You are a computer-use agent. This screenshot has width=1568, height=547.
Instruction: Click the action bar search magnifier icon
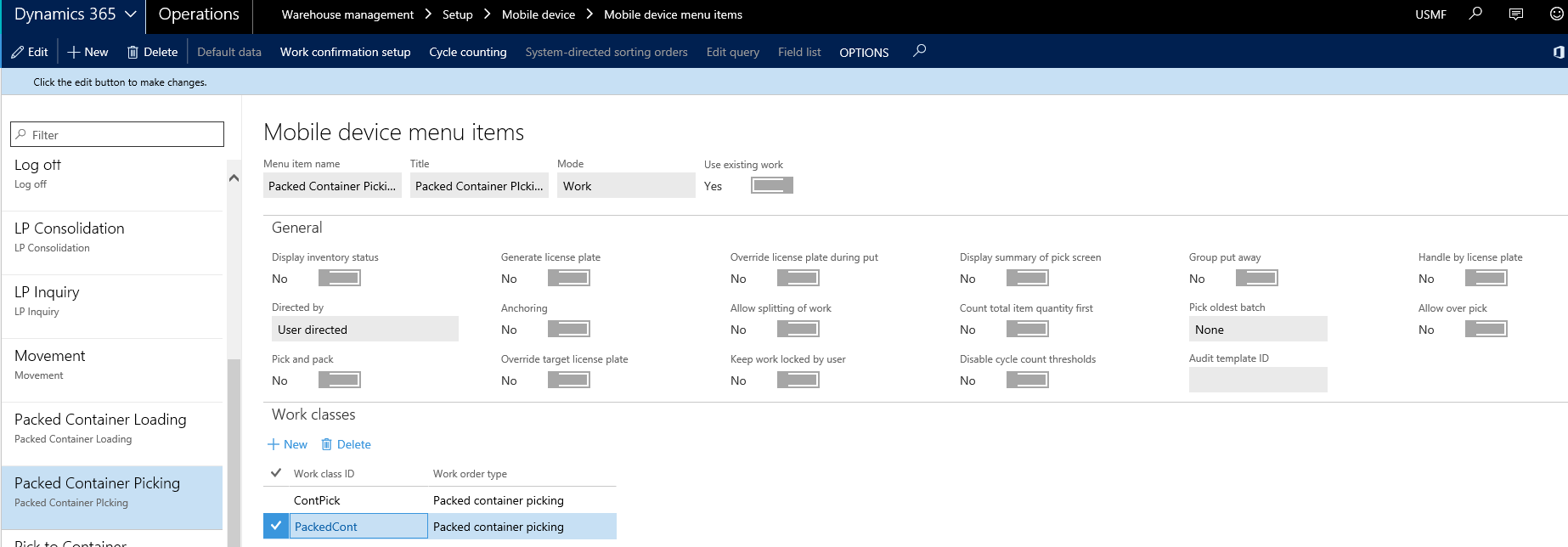[x=919, y=51]
